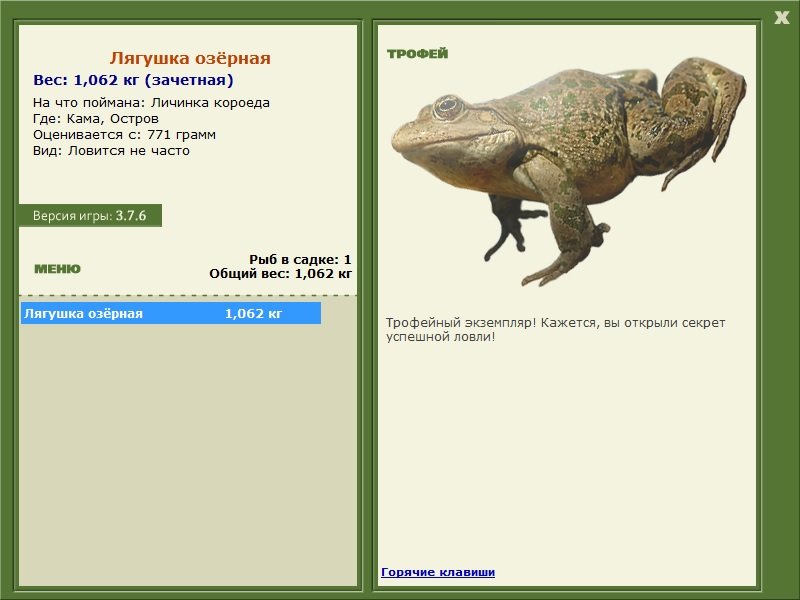
Task: Click the dashed separator above the list
Action: [x=188, y=295]
